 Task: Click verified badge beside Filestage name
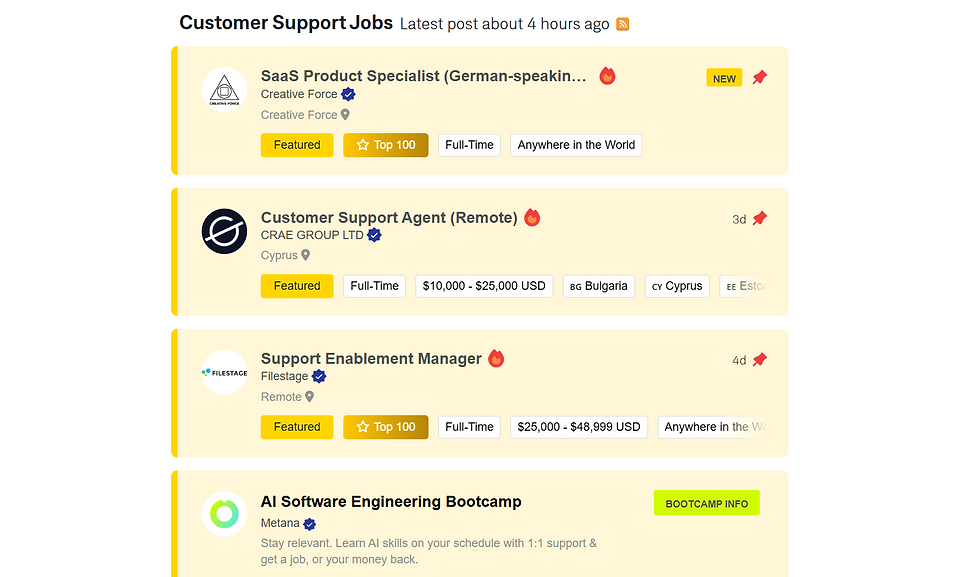click(319, 376)
